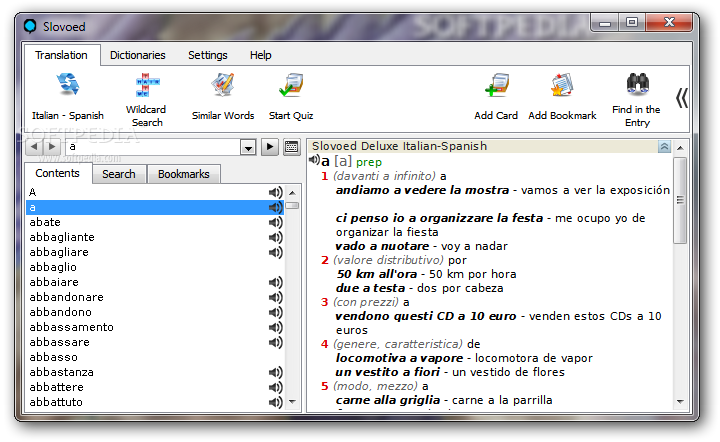The image size is (720, 442).
Task: Play pronunciation for abbattere
Action: pyautogui.click(x=276, y=387)
